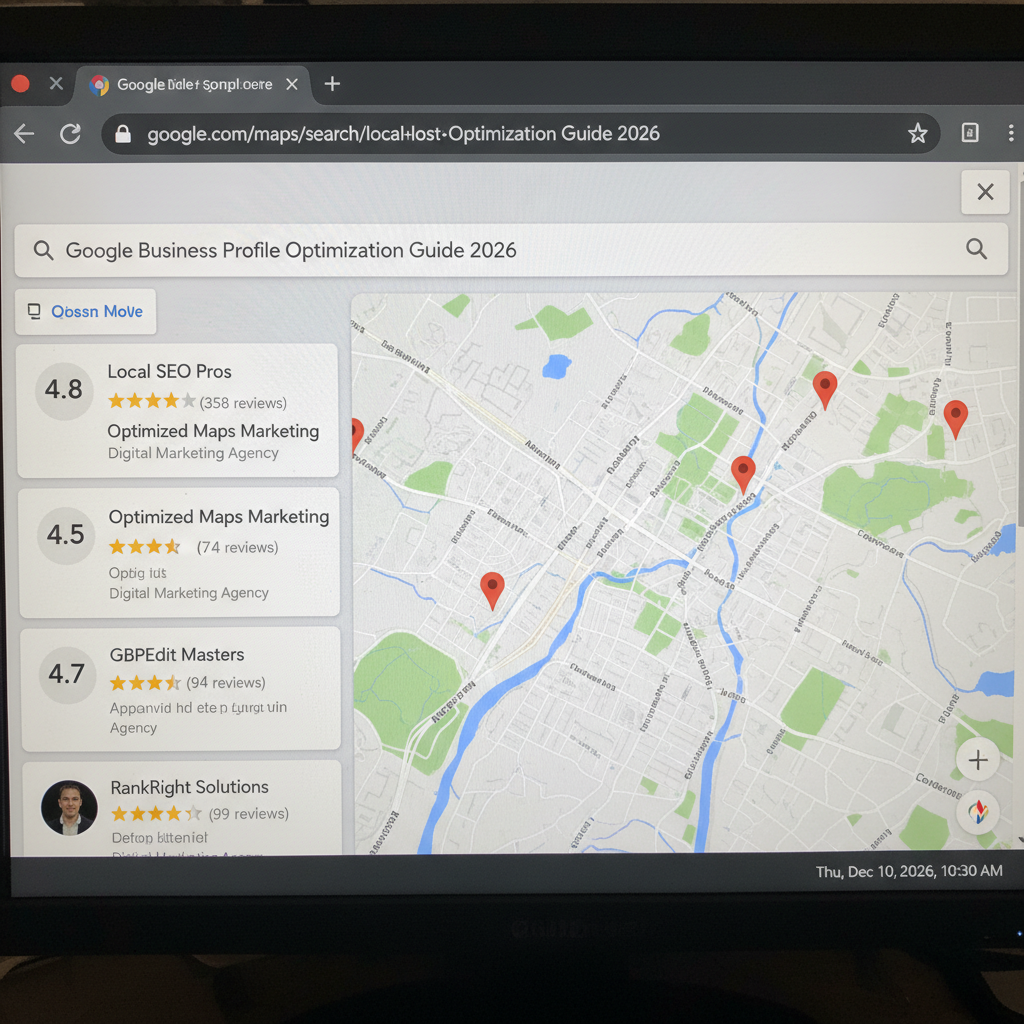The width and height of the screenshot is (1024, 1024).
Task: Click the browser back arrow
Action: coord(24,134)
